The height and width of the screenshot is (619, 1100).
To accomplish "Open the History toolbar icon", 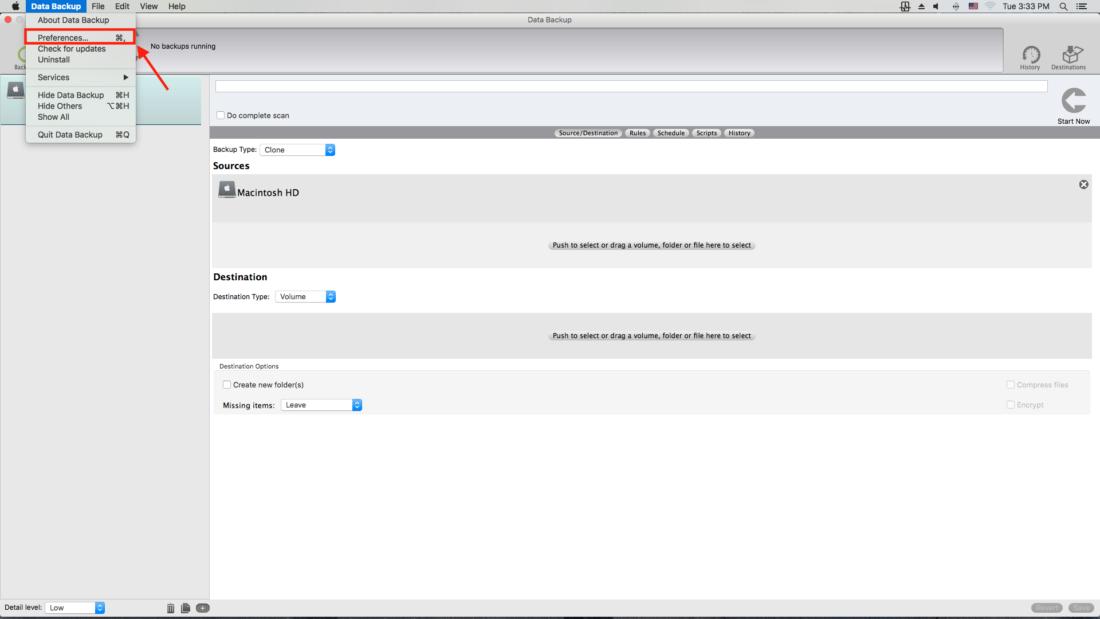I will [1030, 55].
